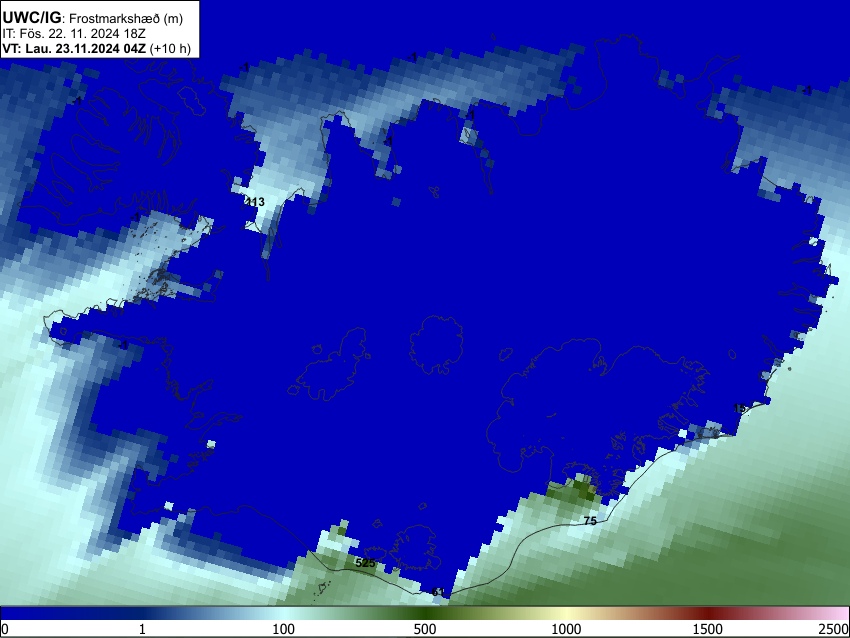The image size is (850, 638).
Task: Click the dark green part of the color bar
Action: pos(425,613)
